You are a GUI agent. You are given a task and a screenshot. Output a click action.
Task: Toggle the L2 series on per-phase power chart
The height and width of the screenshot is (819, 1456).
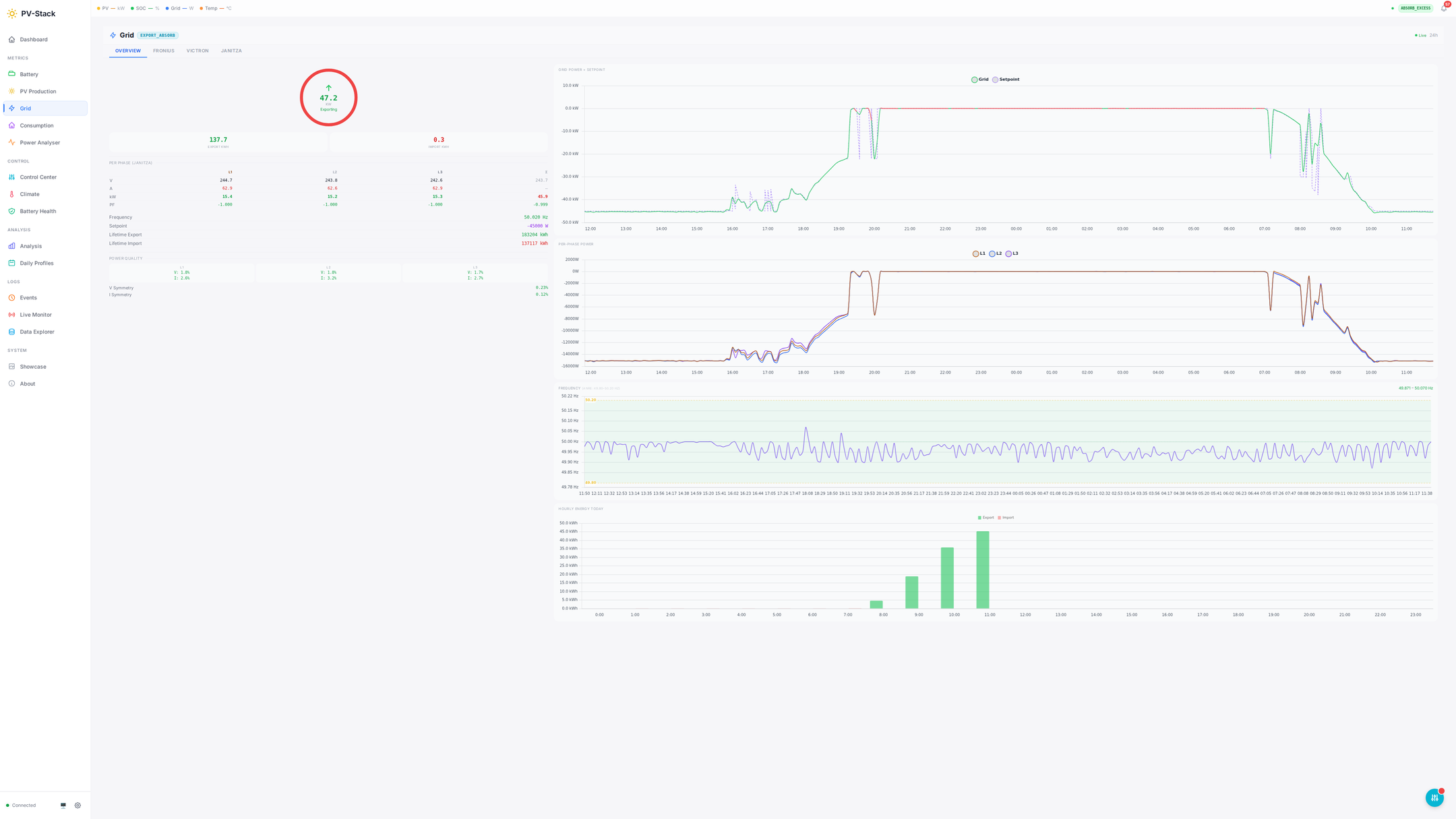click(996, 253)
